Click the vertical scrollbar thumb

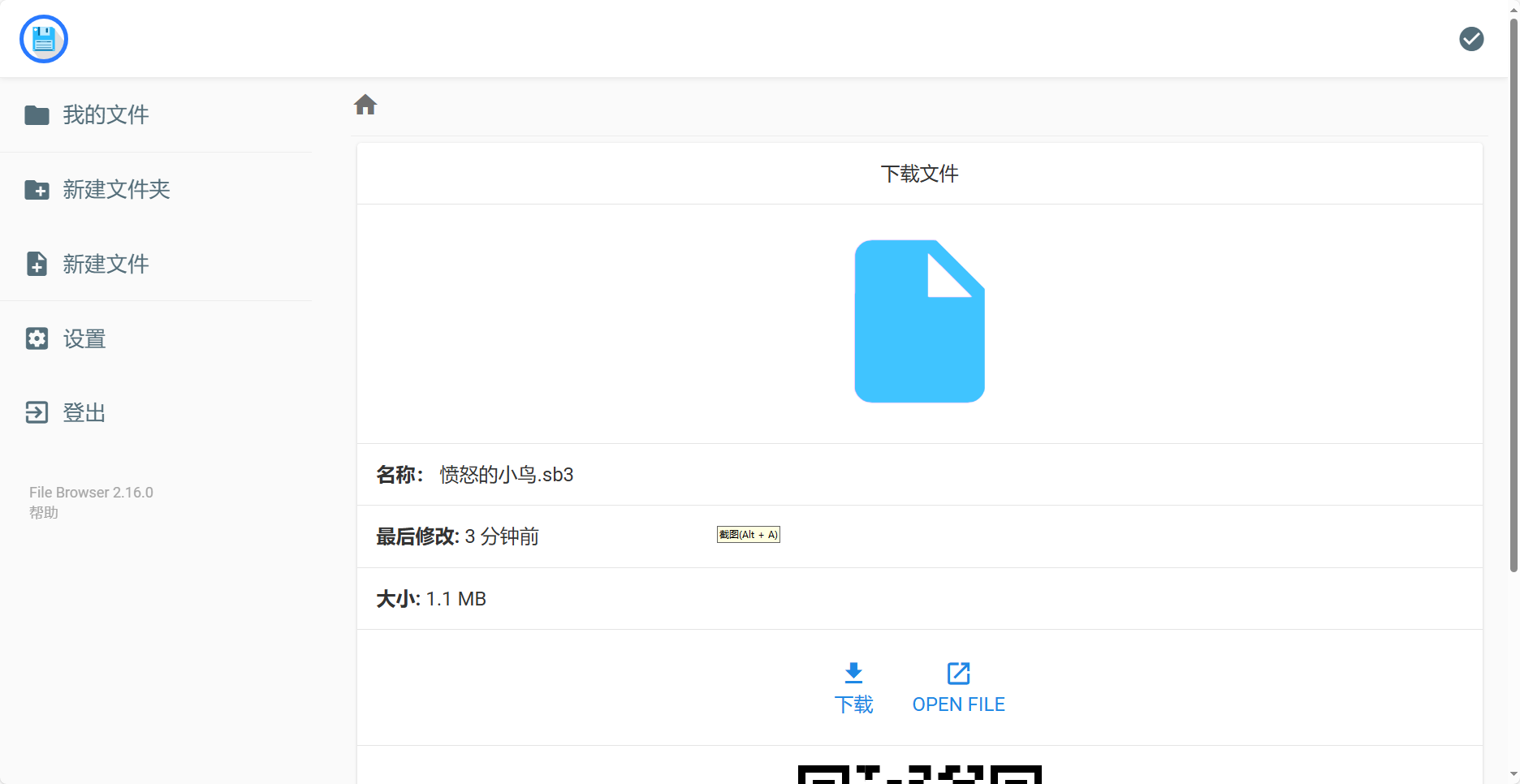1514,292
